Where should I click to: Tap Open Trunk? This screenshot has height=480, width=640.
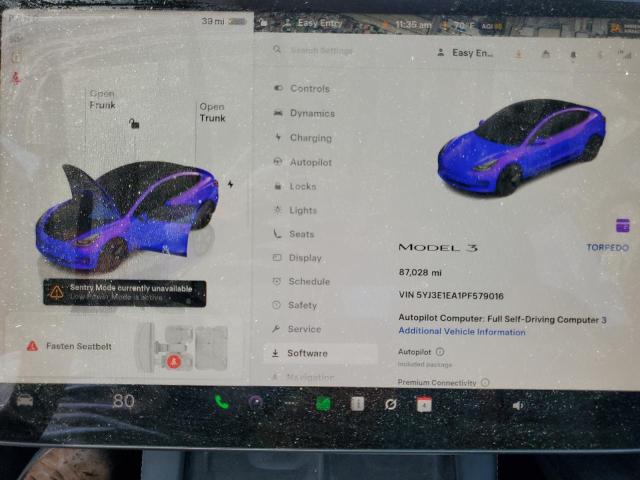pyautogui.click(x=212, y=112)
